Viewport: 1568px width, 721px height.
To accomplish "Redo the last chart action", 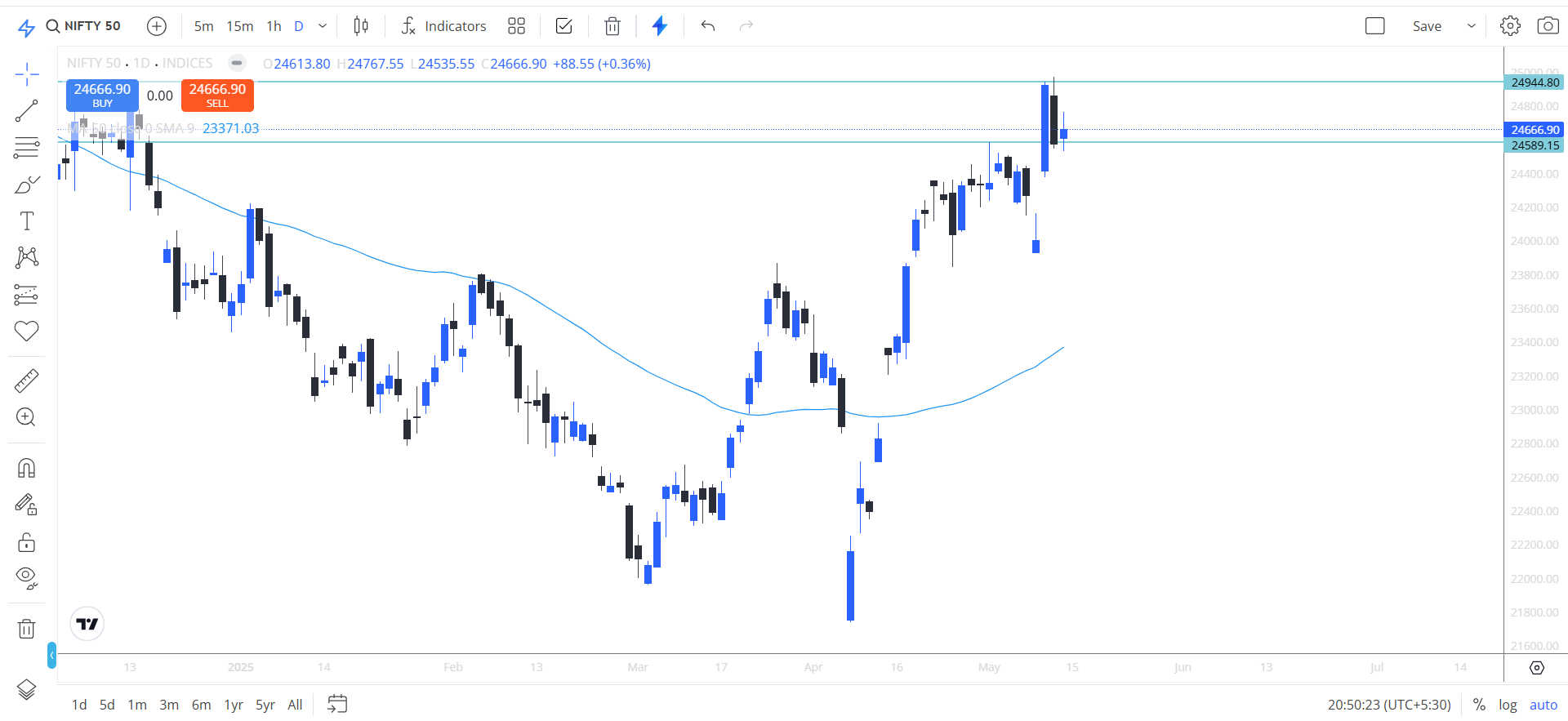I will [746, 26].
